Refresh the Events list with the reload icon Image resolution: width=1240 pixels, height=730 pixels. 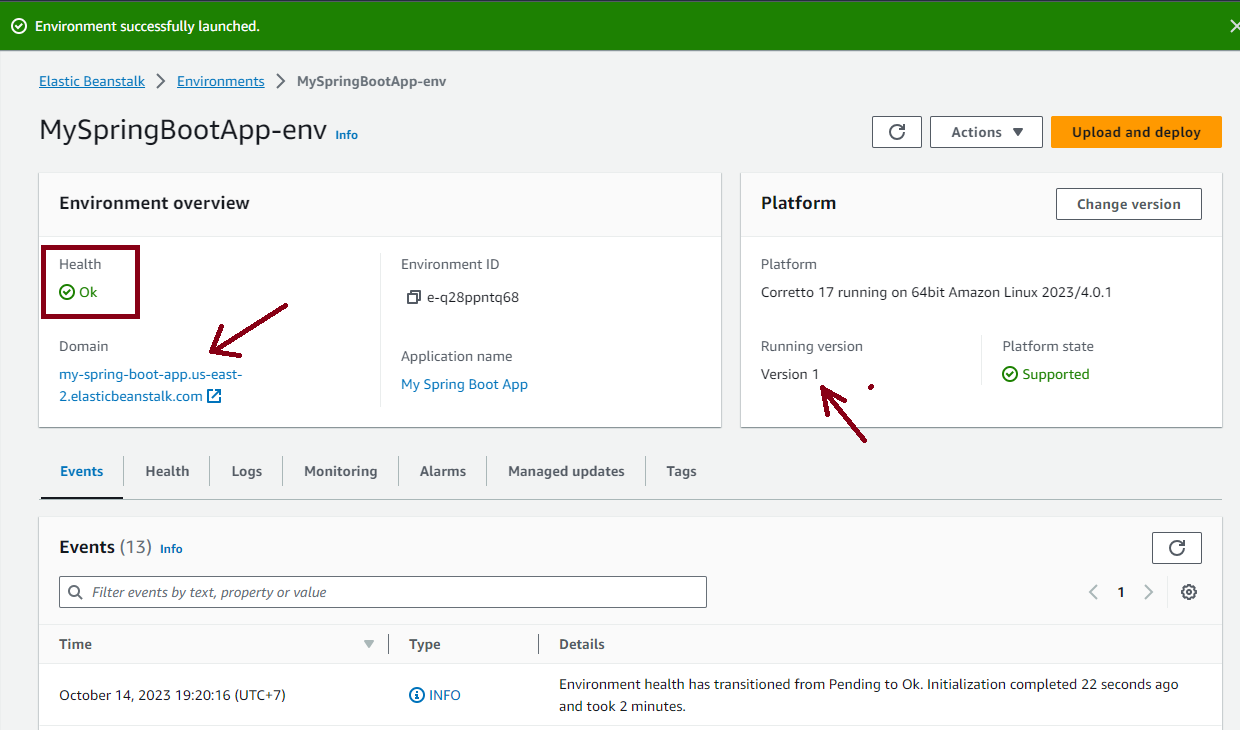coord(1177,548)
